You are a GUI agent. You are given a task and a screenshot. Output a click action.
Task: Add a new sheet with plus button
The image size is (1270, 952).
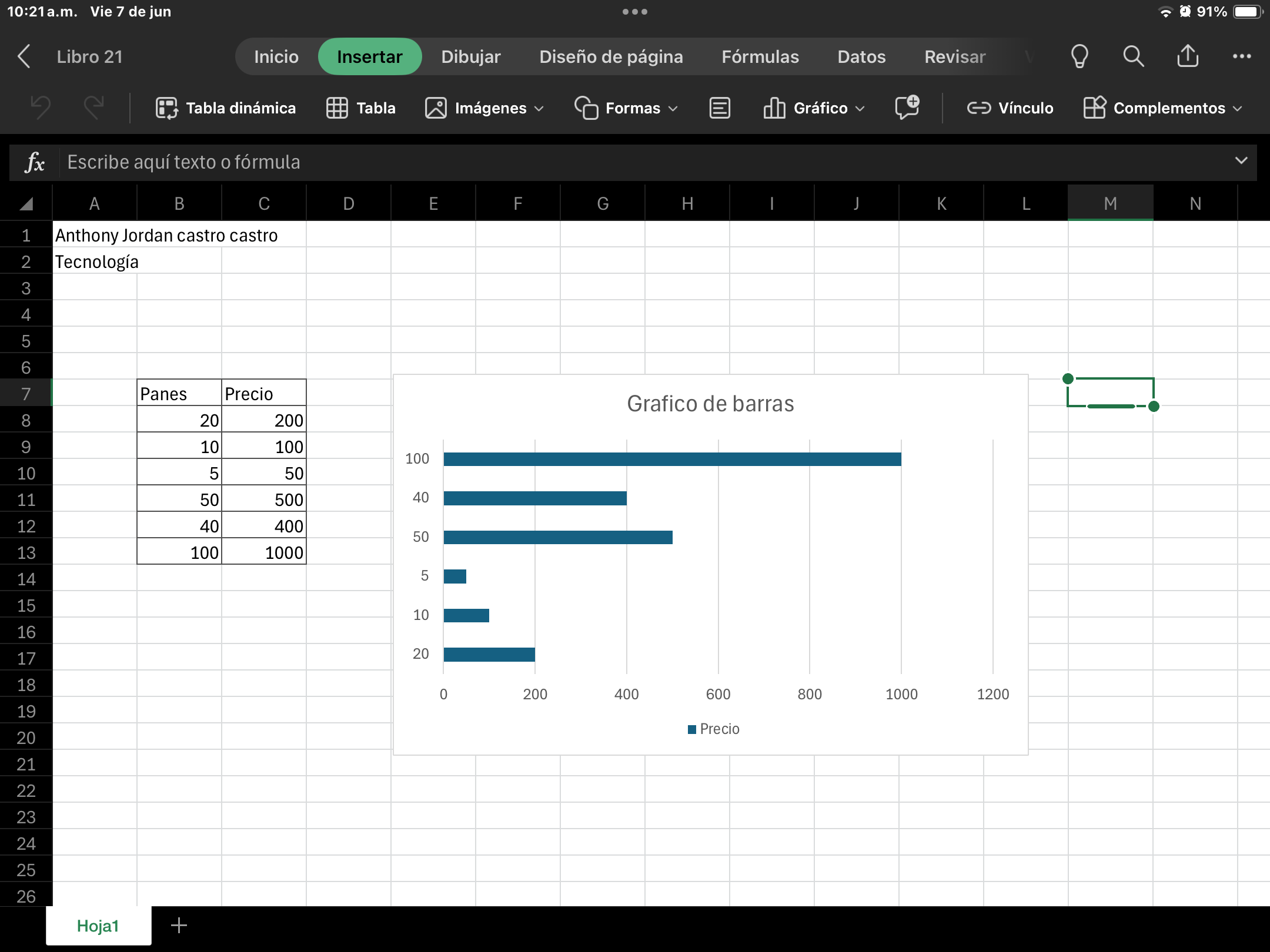179,926
